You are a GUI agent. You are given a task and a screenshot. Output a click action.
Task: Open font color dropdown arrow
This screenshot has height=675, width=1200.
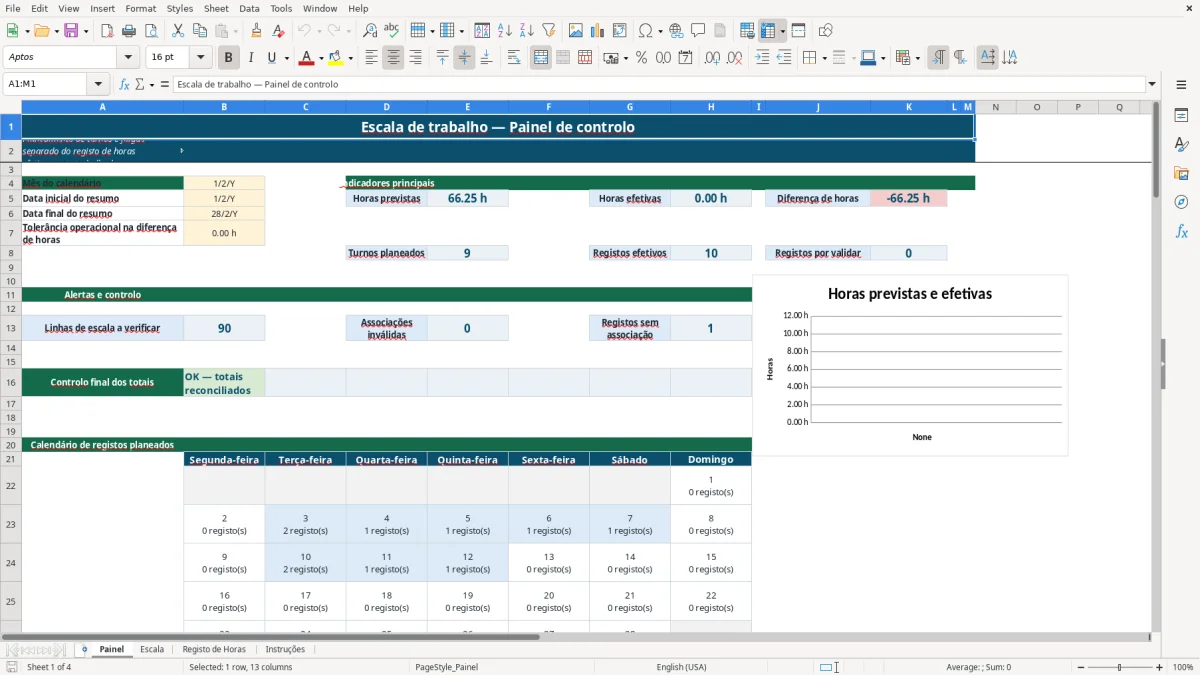(x=320, y=58)
